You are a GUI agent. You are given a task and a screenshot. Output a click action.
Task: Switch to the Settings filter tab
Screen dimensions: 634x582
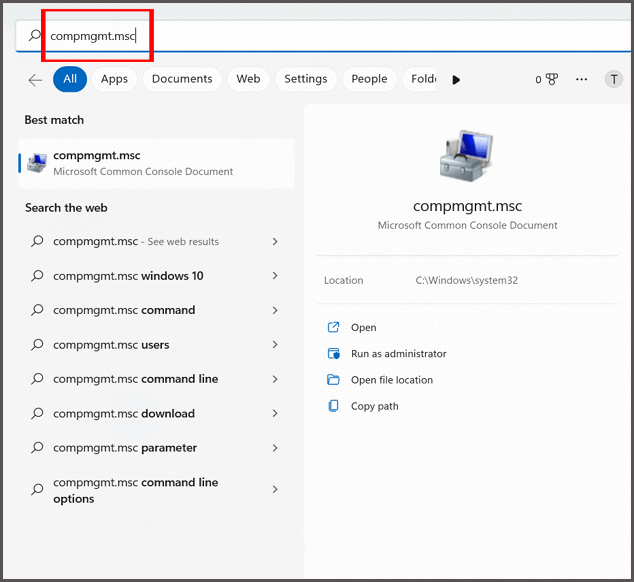(x=306, y=79)
